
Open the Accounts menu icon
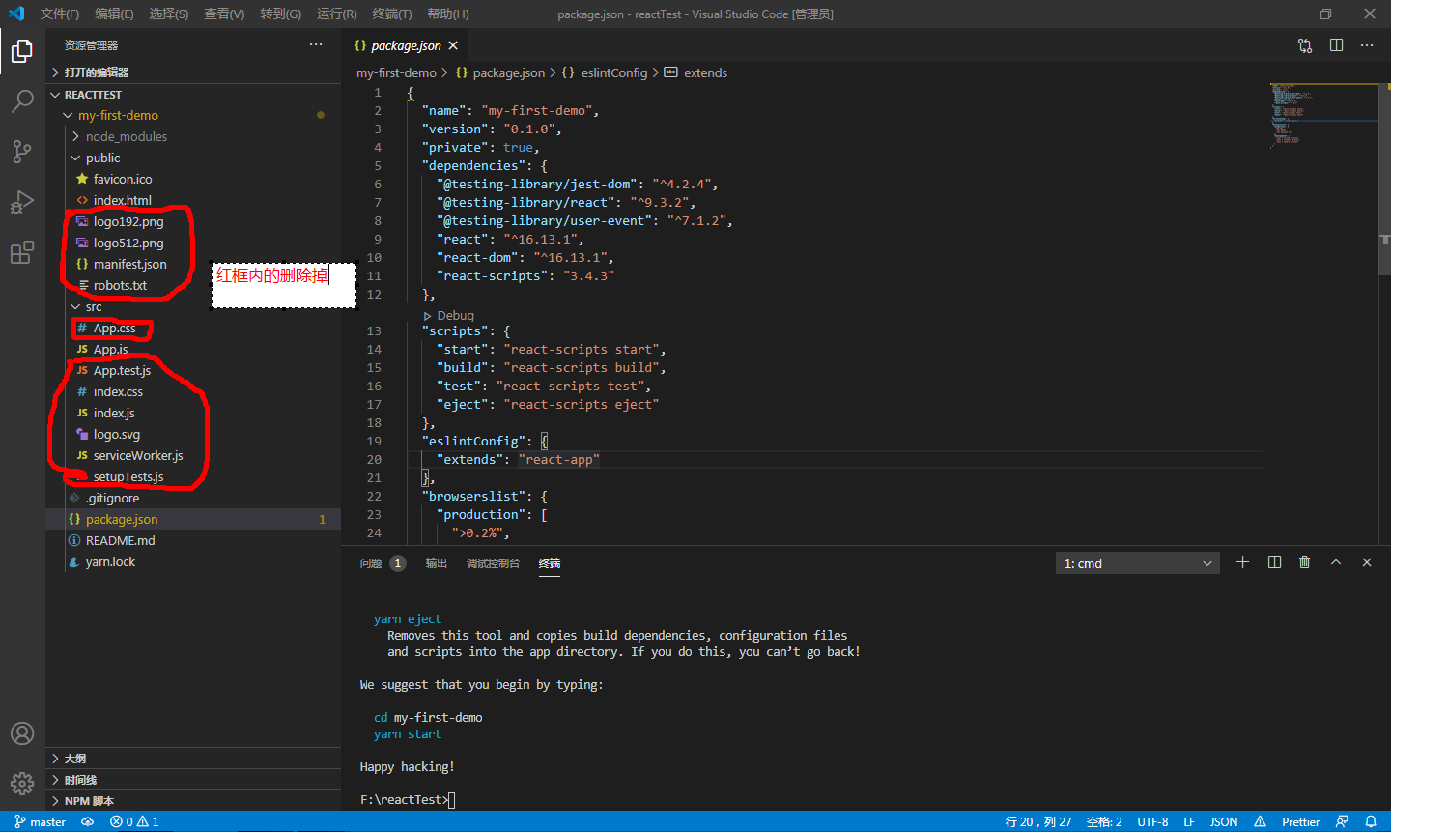coord(22,734)
